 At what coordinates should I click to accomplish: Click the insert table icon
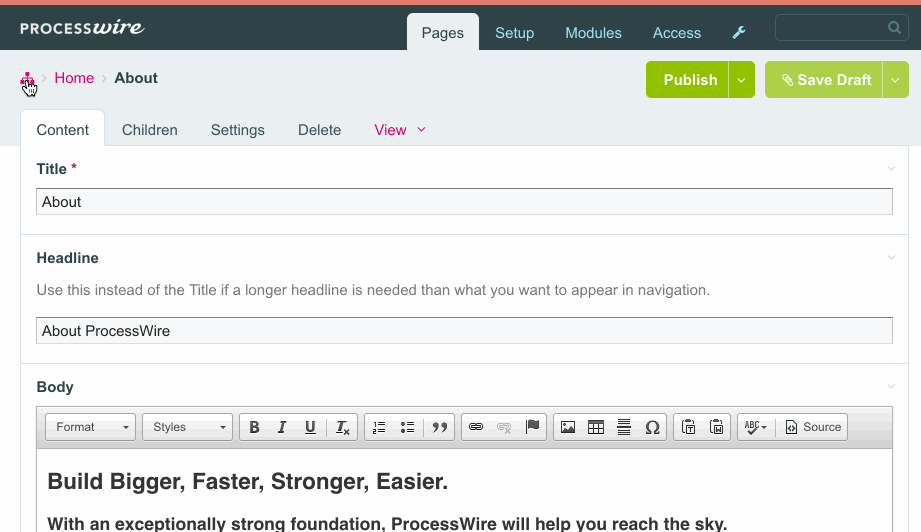tap(596, 427)
